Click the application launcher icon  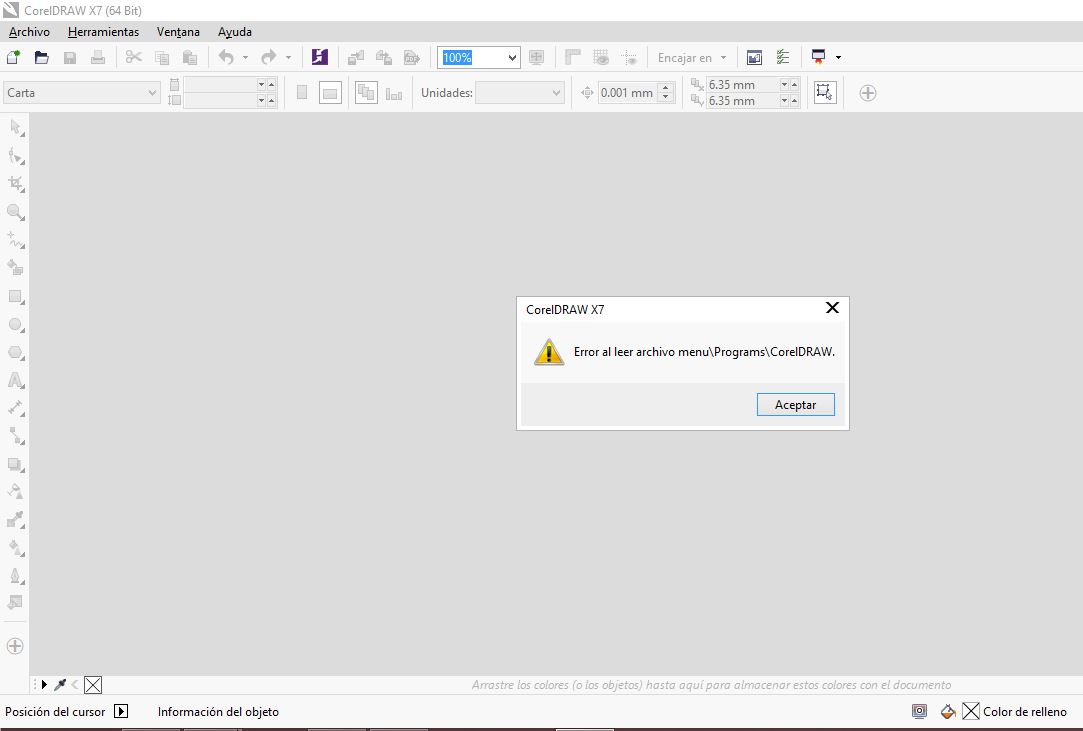pos(818,57)
